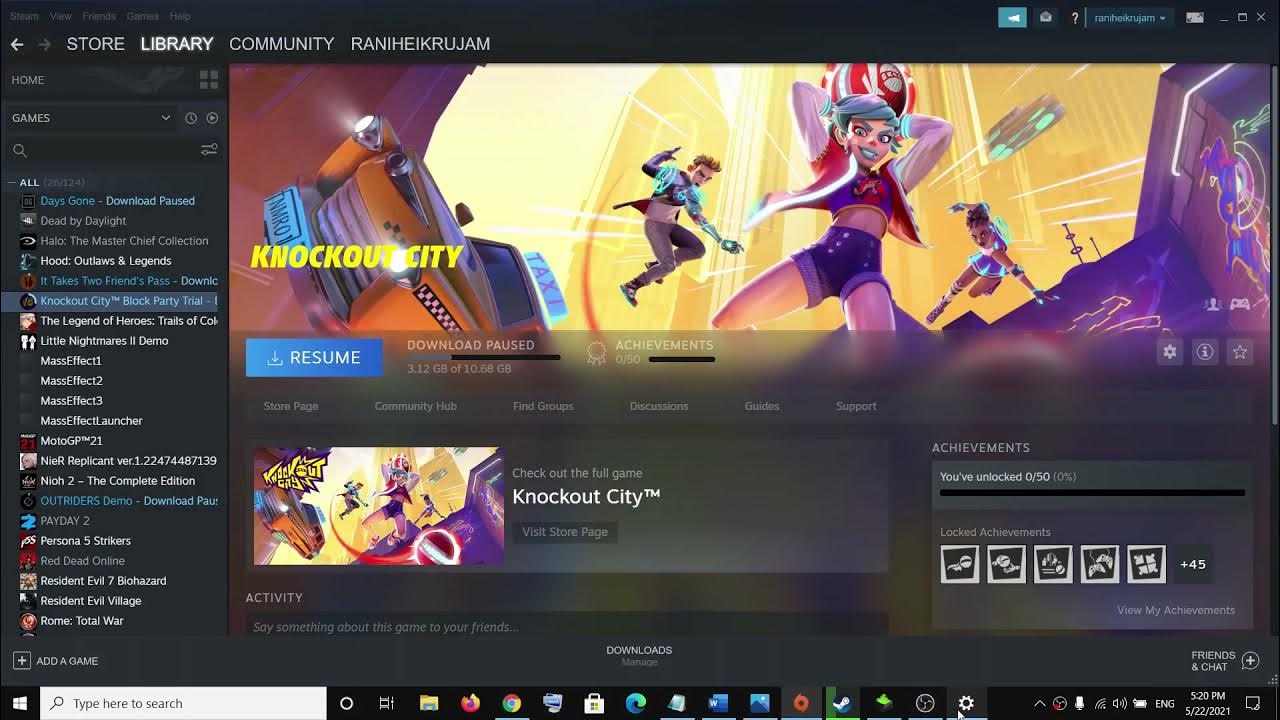The height and width of the screenshot is (720, 1280).
Task: Click the second locked achievement icon
Action: (x=1006, y=564)
